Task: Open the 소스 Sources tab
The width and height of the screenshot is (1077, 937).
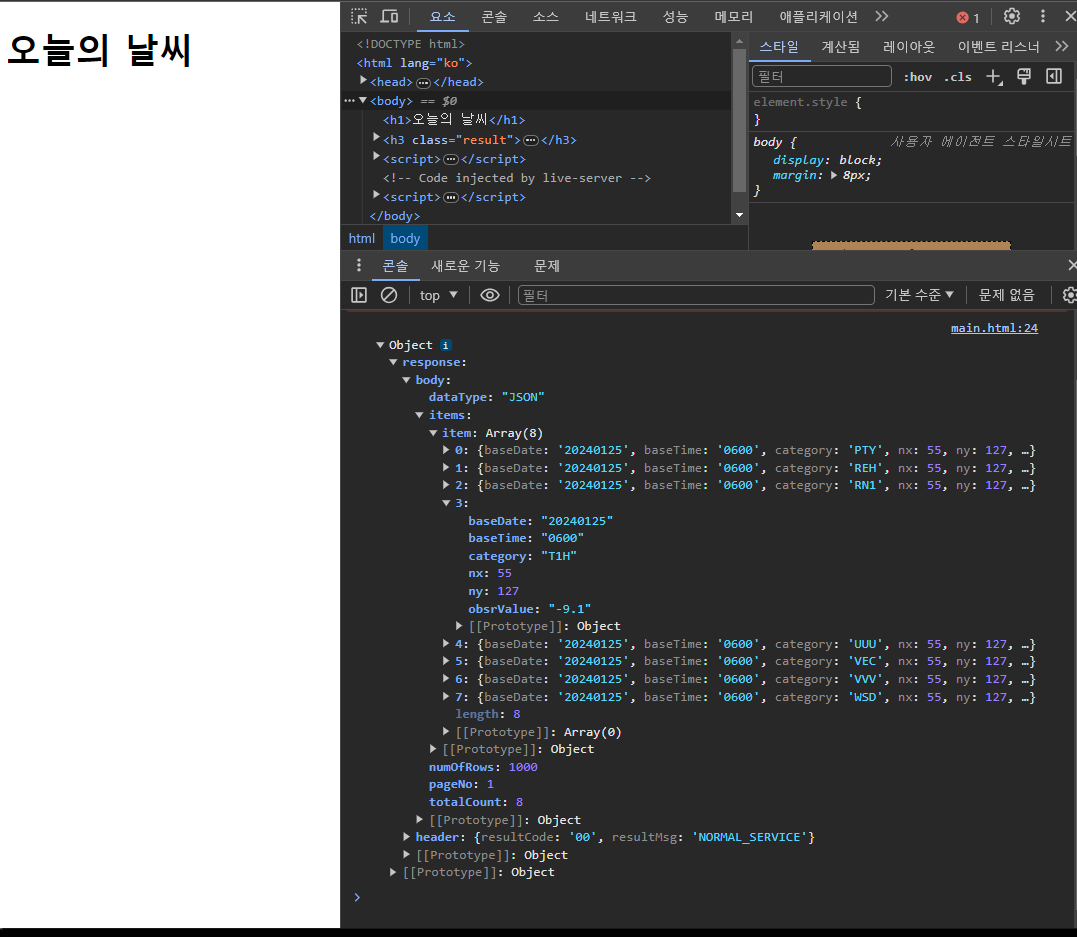Action: coord(545,16)
